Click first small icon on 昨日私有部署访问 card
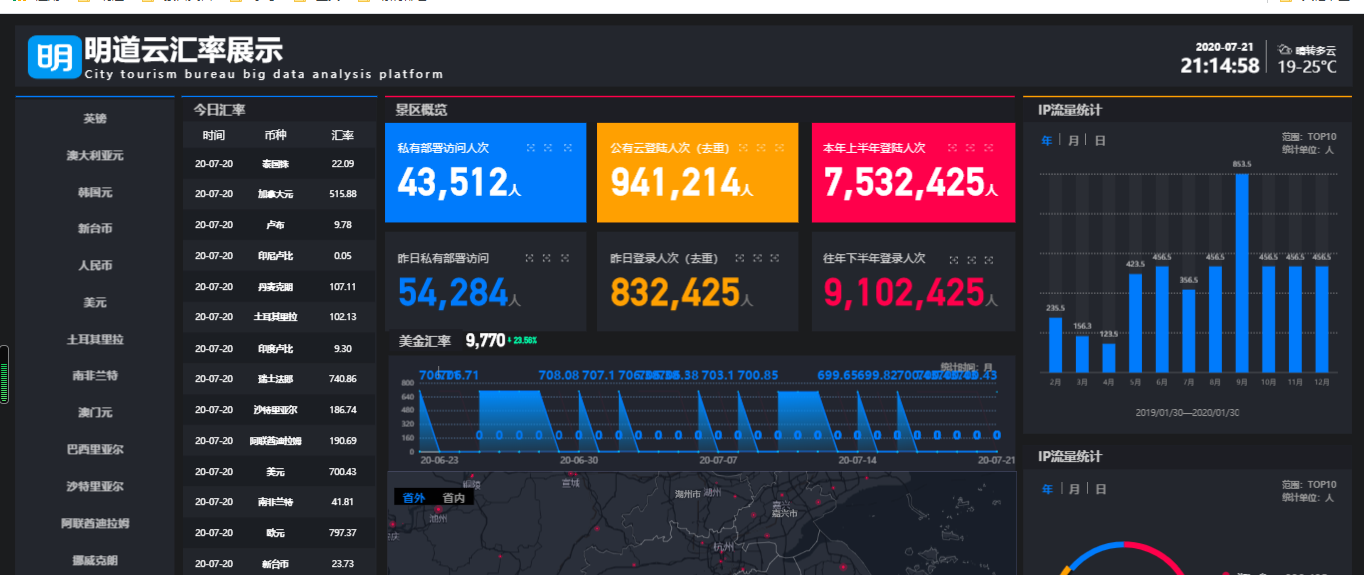Screen dimensions: 1364x575 (530, 258)
